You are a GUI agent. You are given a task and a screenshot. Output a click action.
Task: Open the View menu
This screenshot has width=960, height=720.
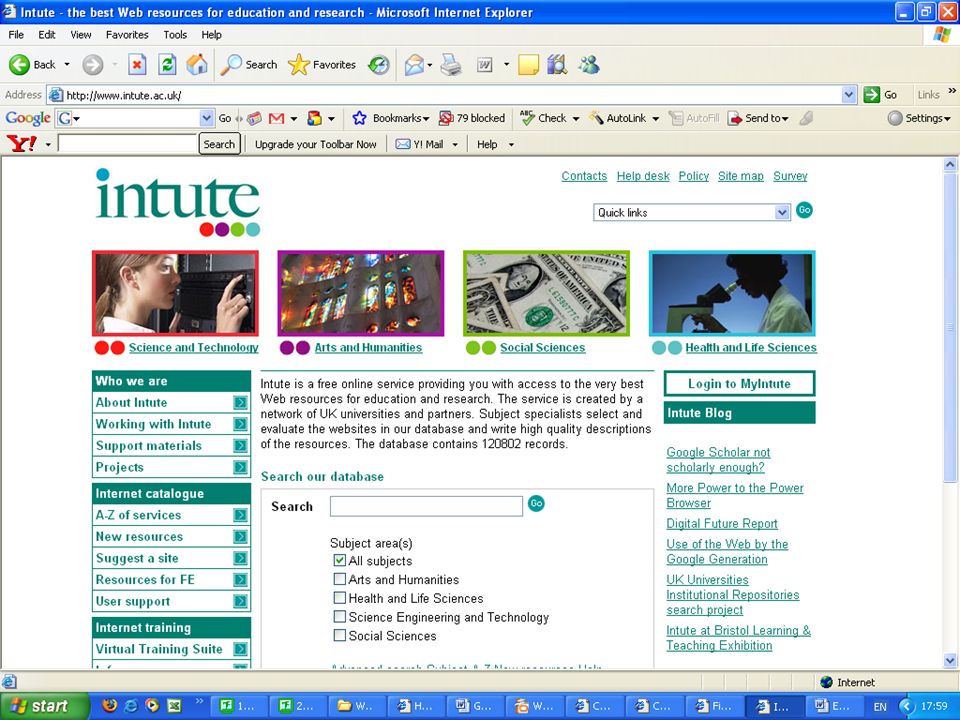tap(80, 35)
